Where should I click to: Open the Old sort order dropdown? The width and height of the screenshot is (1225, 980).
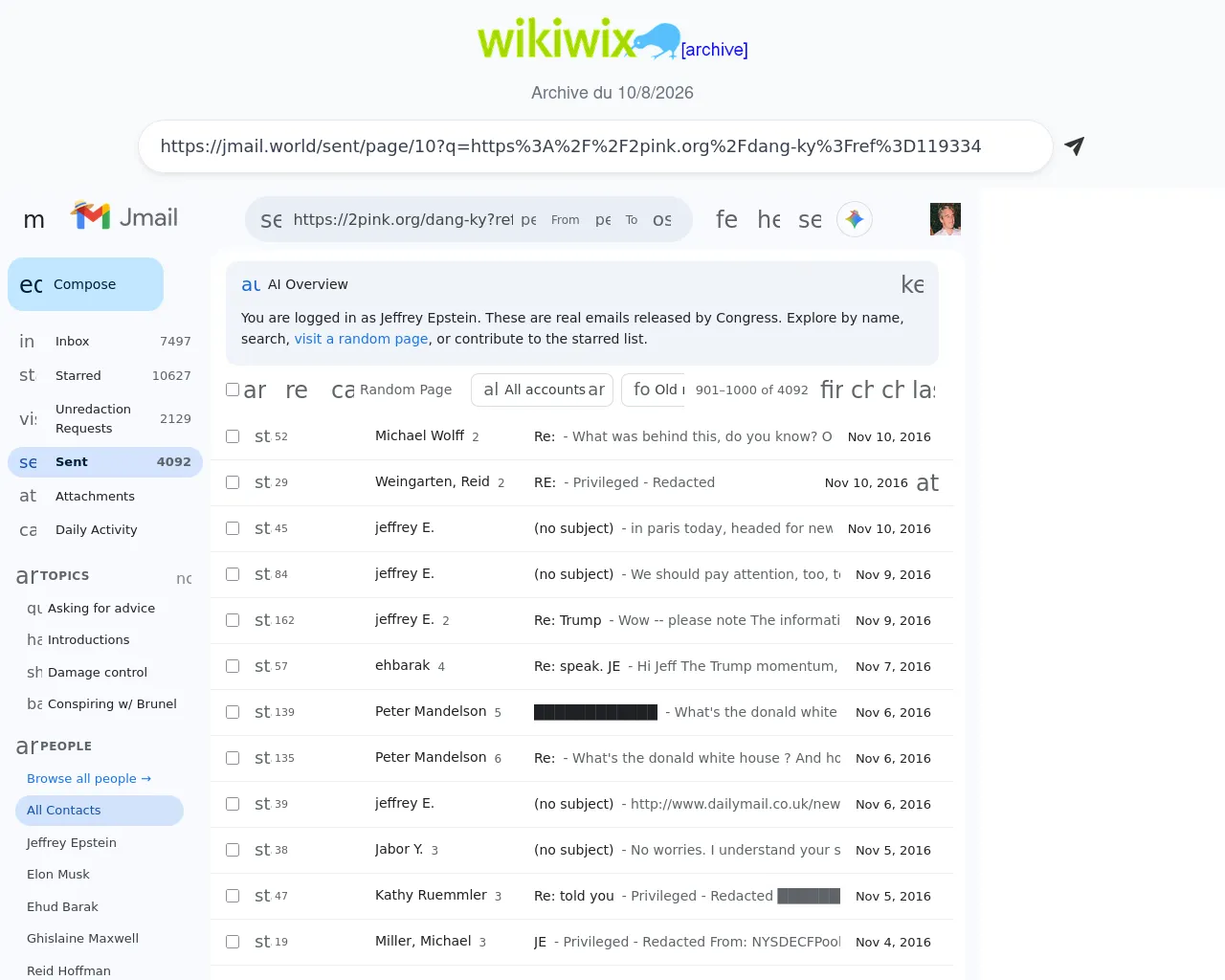click(654, 390)
